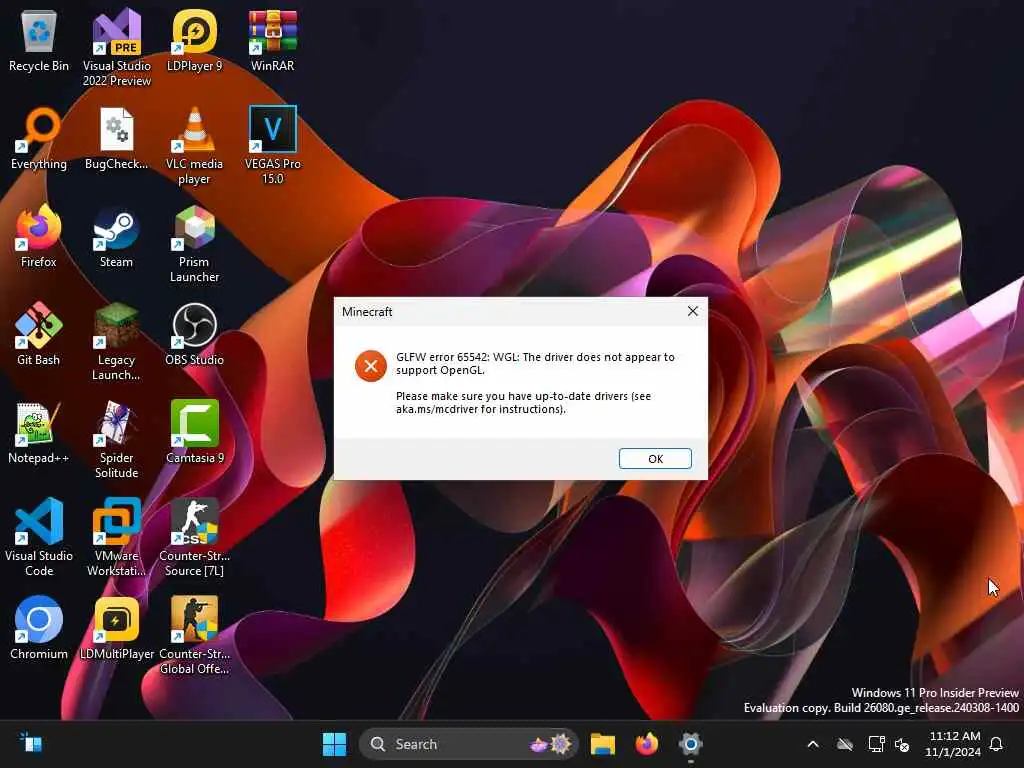Open File Explorer from the taskbar

pyautogui.click(x=603, y=744)
